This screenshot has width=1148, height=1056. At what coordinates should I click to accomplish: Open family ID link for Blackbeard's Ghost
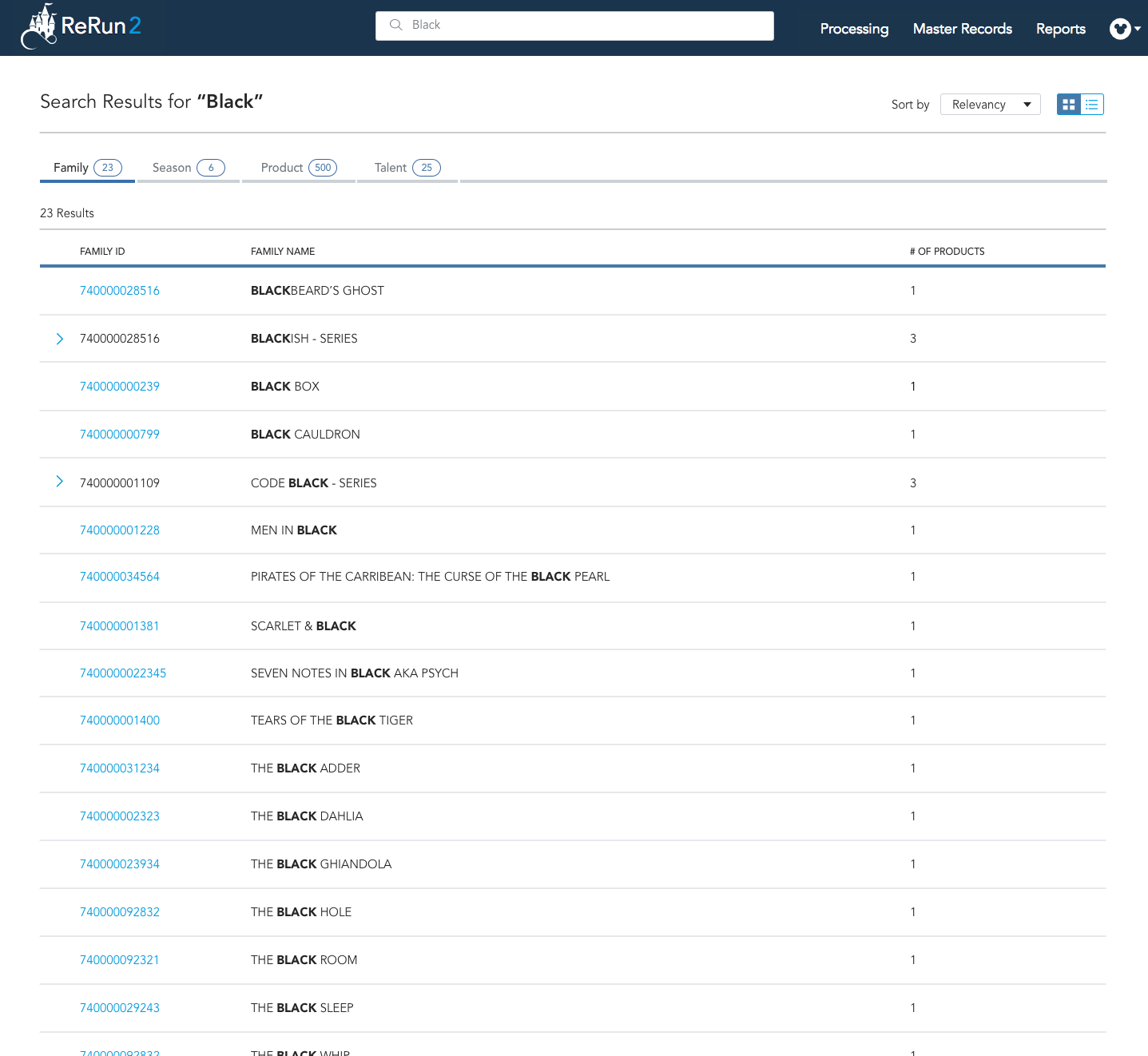pos(120,291)
